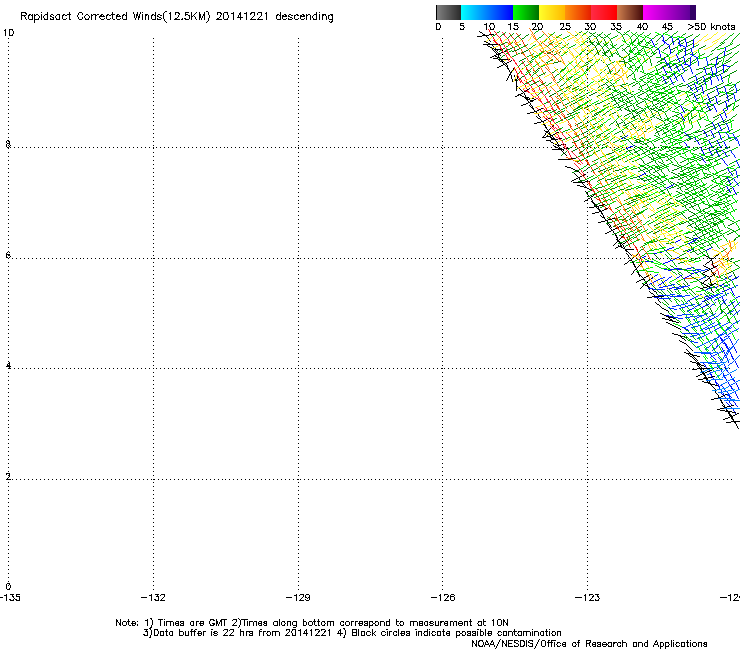Select the latitude axis label "4"

click(x=8, y=366)
